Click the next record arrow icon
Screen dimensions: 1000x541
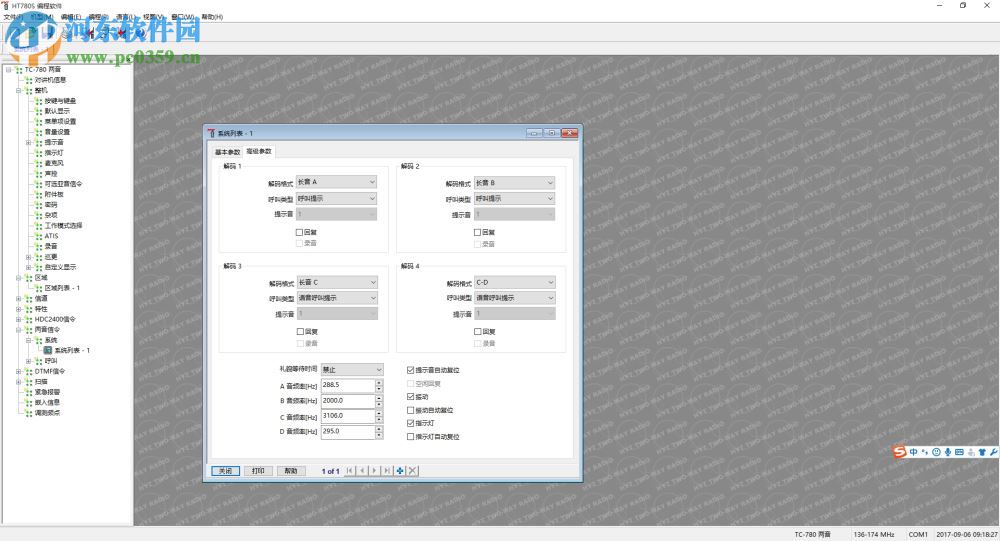coord(374,471)
